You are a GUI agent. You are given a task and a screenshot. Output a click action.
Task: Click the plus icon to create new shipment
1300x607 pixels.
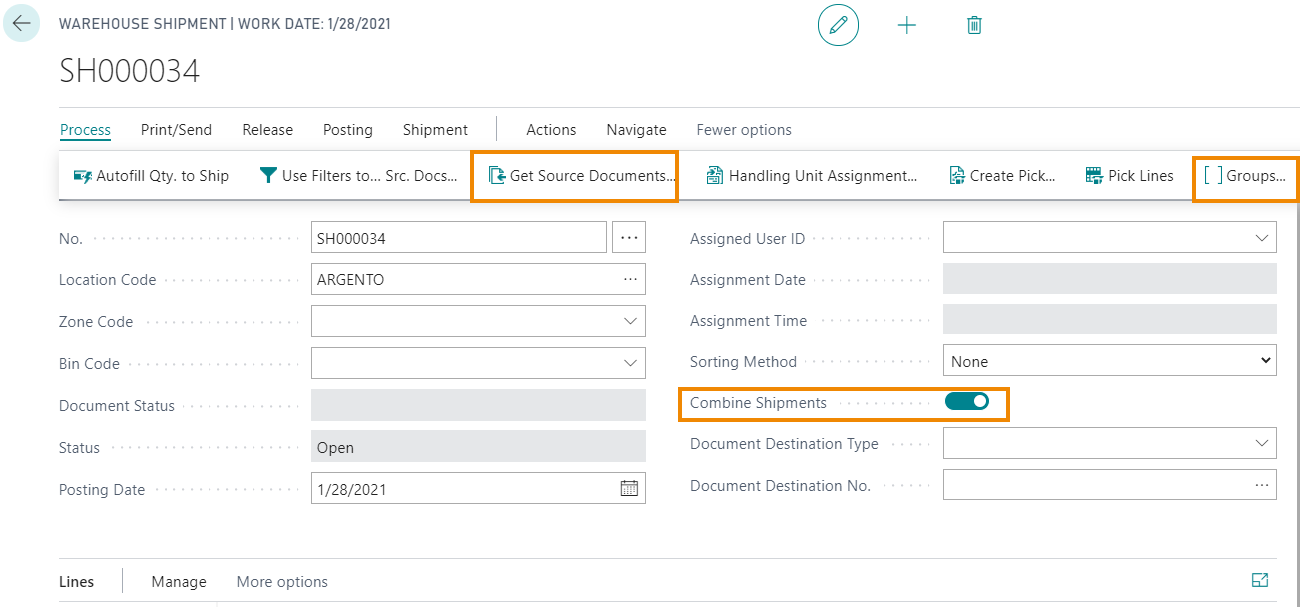[907, 26]
